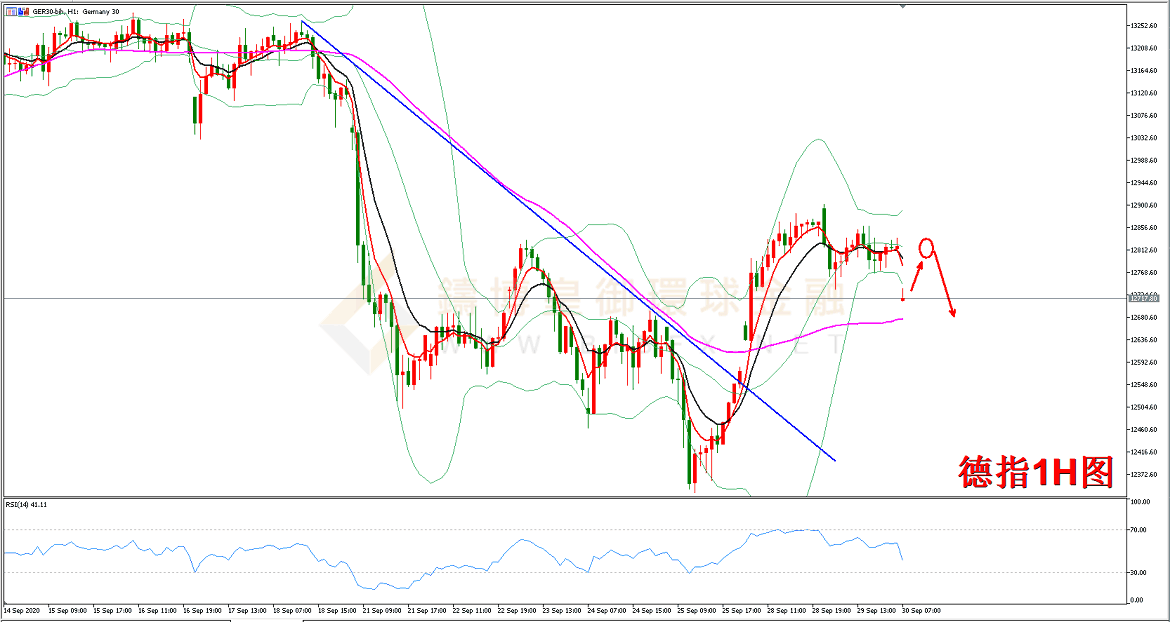Click the chart shift triangle marker at top
The width and height of the screenshot is (1170, 622).
(904, 6)
